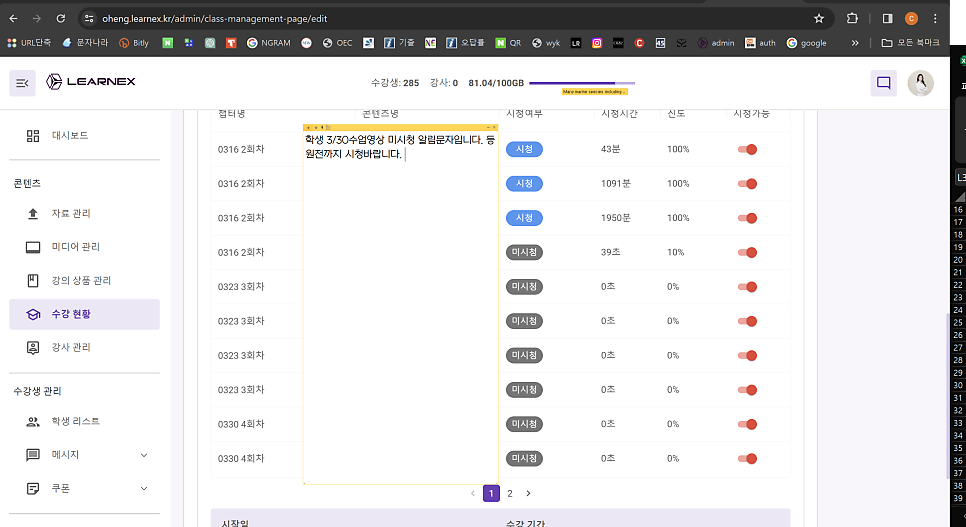
Task: Click the 1950분 viewing time cell
Action: (x=616, y=218)
